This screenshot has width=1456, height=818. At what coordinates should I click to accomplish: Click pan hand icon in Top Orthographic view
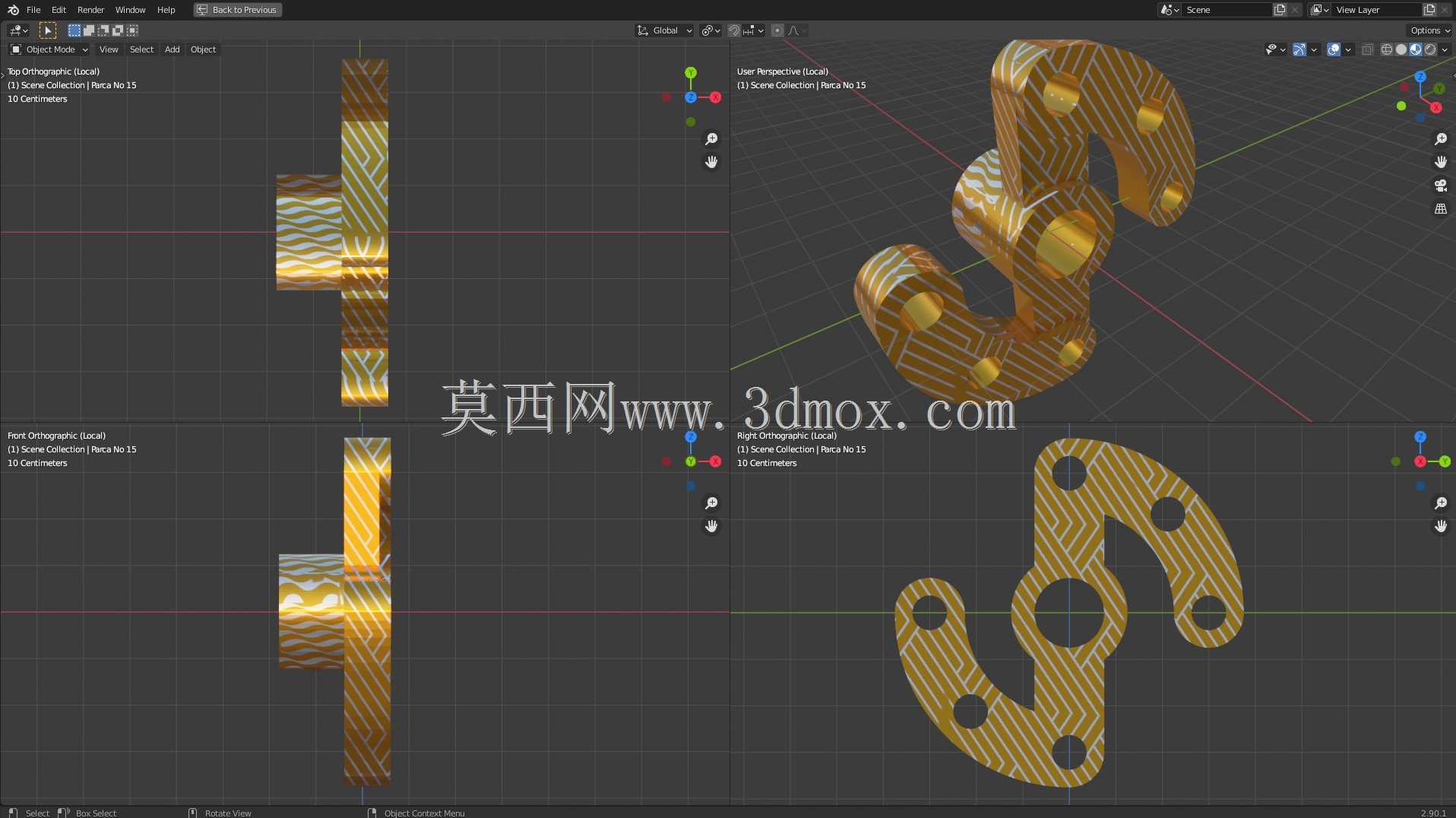pyautogui.click(x=711, y=162)
